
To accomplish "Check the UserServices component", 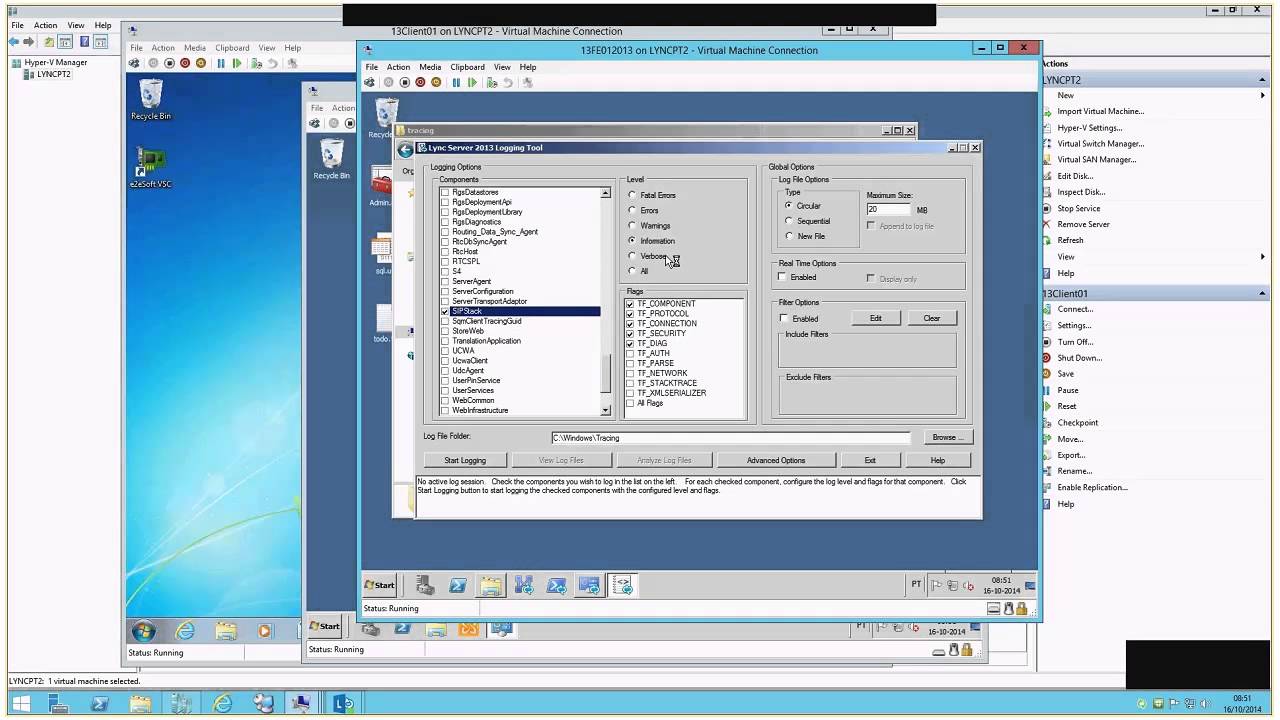I will click(x=445, y=390).
